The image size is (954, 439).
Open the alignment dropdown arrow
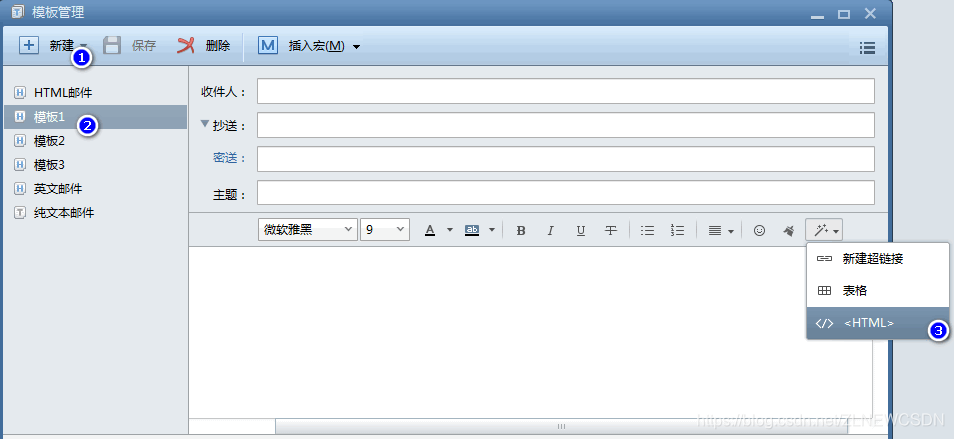(731, 231)
